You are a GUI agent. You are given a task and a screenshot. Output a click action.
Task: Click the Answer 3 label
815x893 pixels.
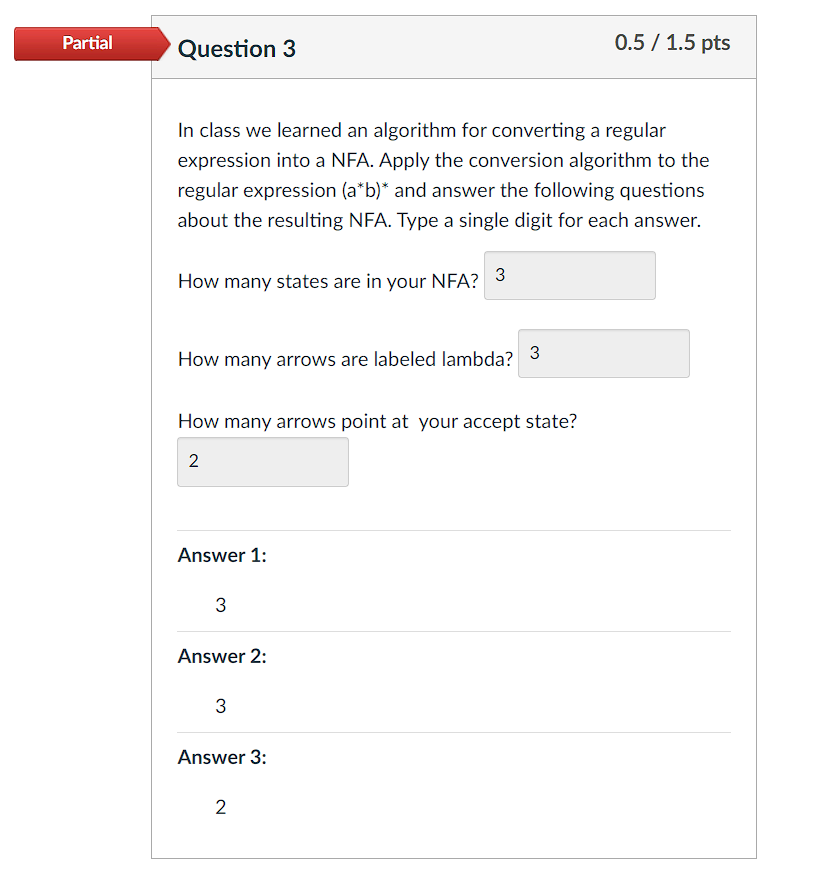(x=221, y=757)
